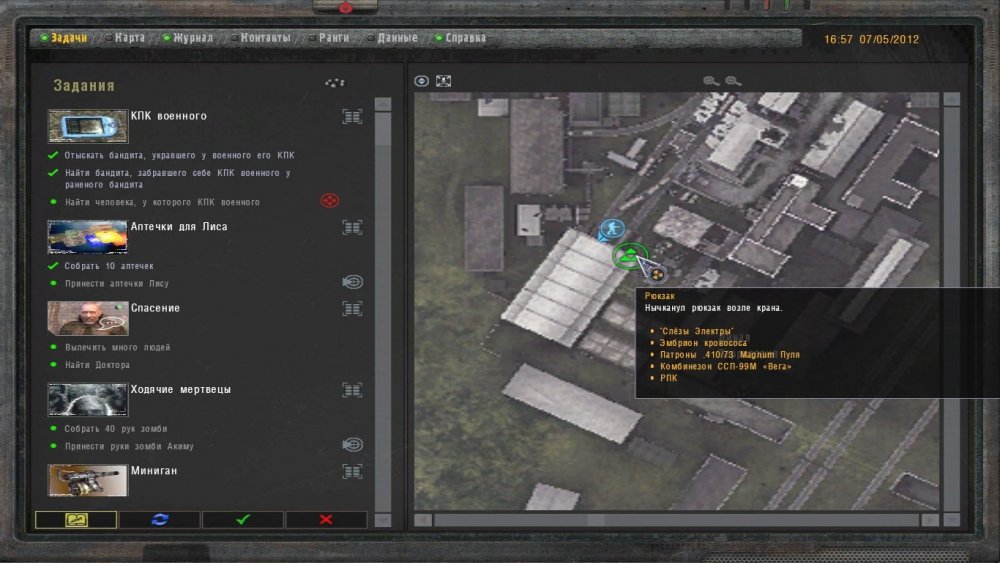Click task-list scrollbar down arrow
The height and width of the screenshot is (563, 1000).
(x=383, y=520)
